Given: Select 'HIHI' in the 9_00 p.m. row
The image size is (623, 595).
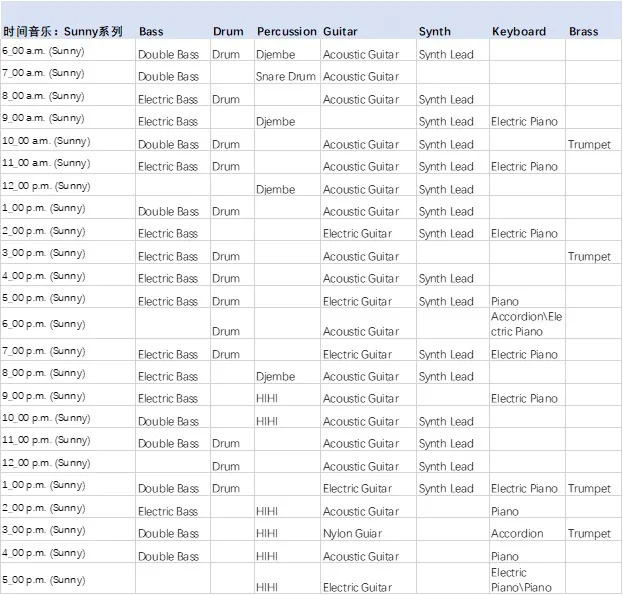Looking at the screenshot, I should tap(267, 398).
